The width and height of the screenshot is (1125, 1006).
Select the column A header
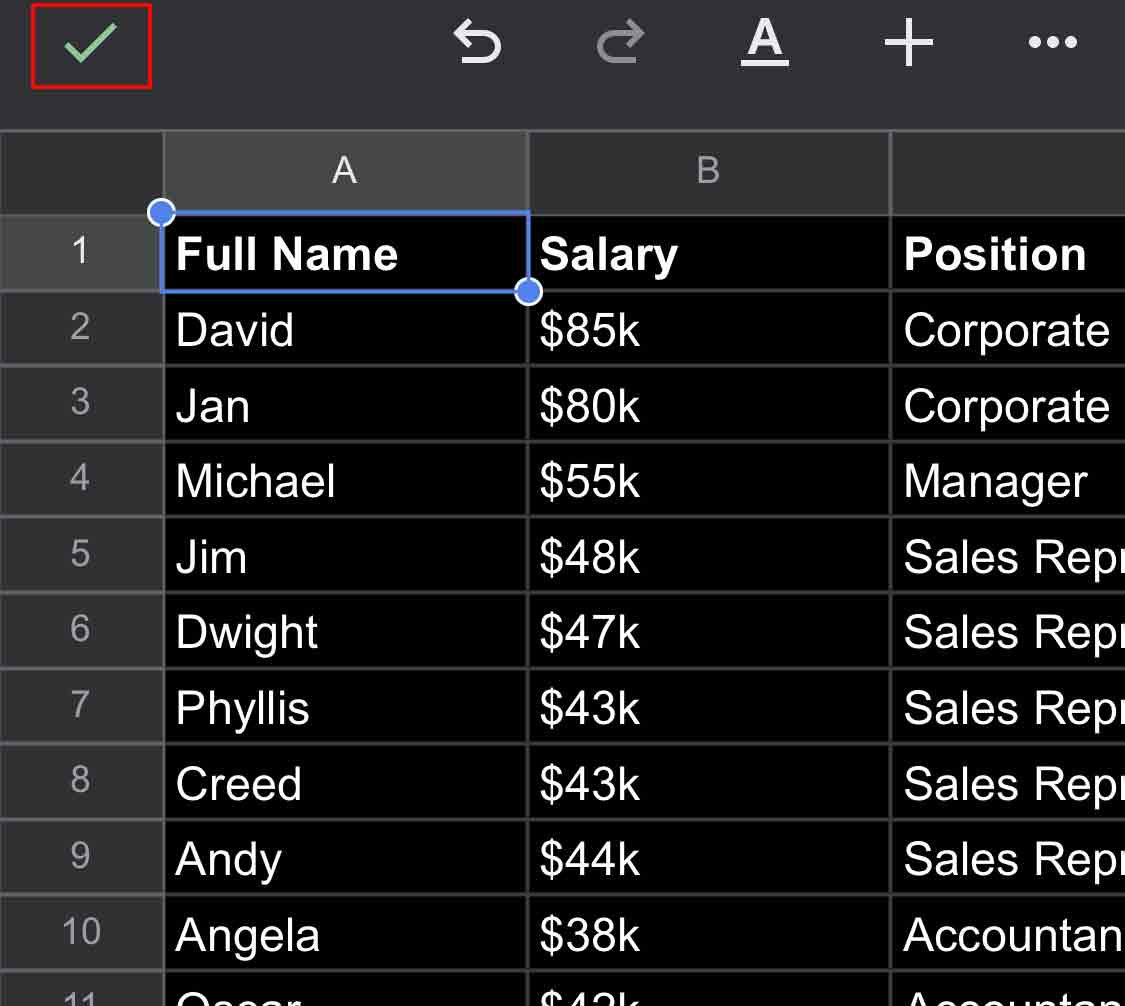(345, 171)
